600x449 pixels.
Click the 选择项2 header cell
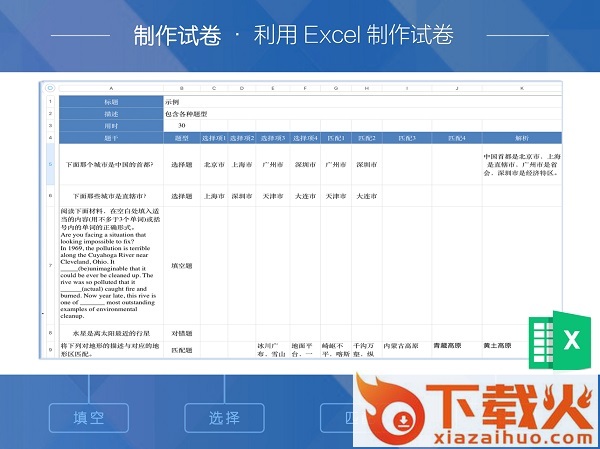click(x=242, y=138)
